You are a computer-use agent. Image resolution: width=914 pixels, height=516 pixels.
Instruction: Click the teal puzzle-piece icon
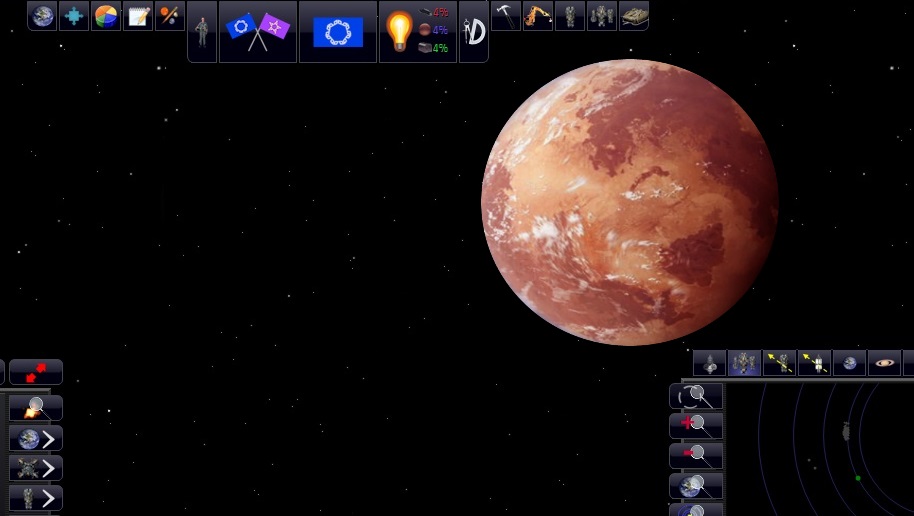click(74, 16)
